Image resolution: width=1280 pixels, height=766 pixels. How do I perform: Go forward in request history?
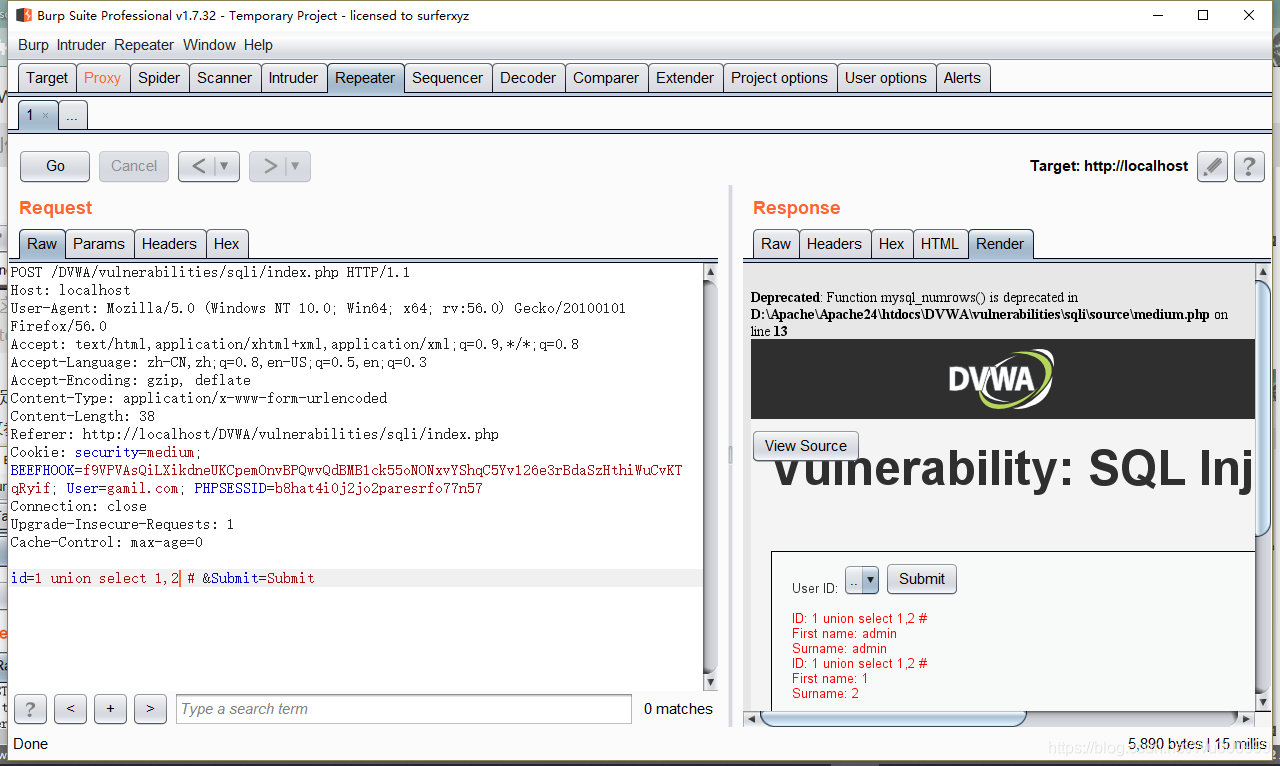(x=269, y=166)
